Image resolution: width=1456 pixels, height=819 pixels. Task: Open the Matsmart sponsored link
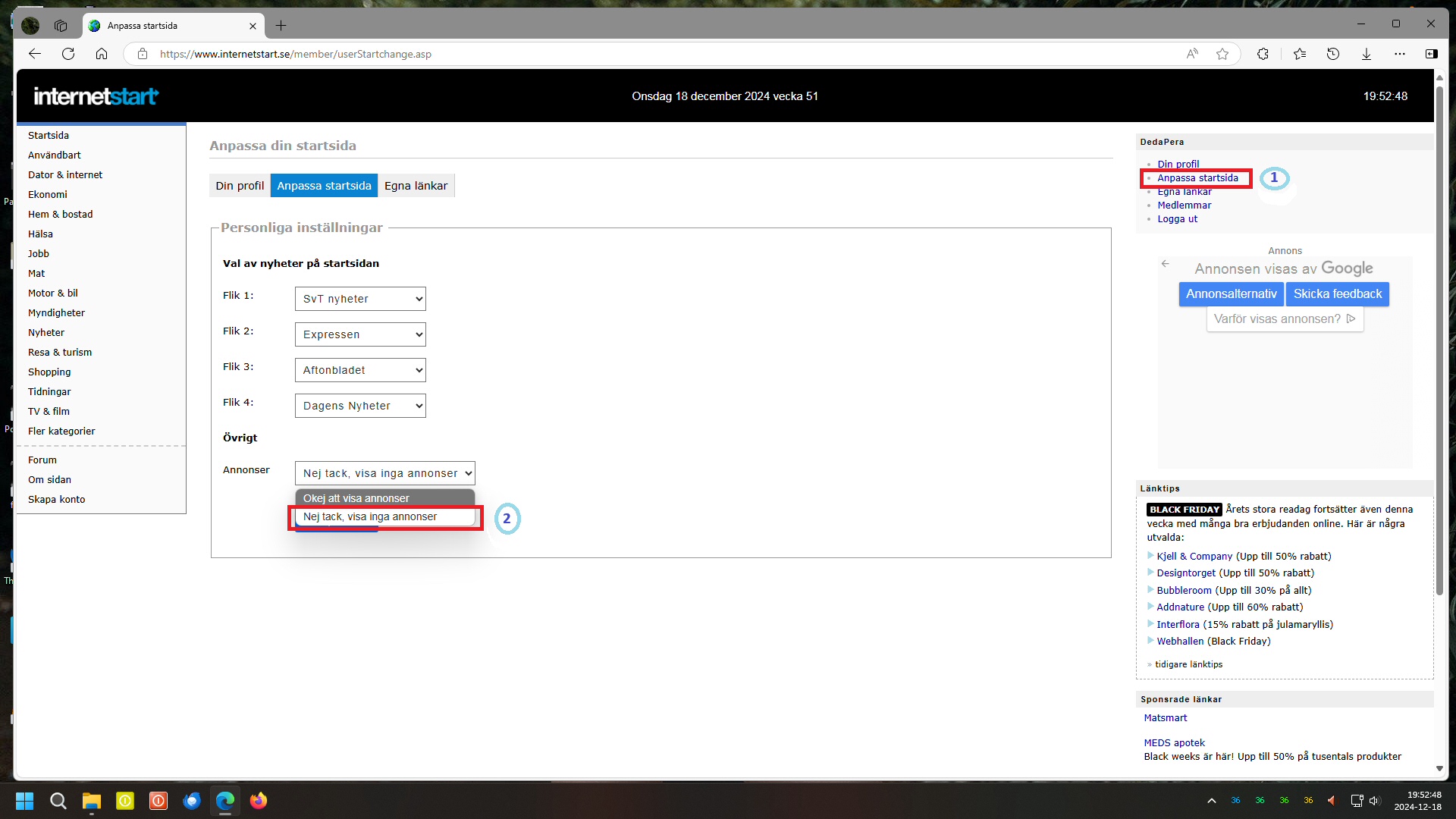tap(1165, 718)
